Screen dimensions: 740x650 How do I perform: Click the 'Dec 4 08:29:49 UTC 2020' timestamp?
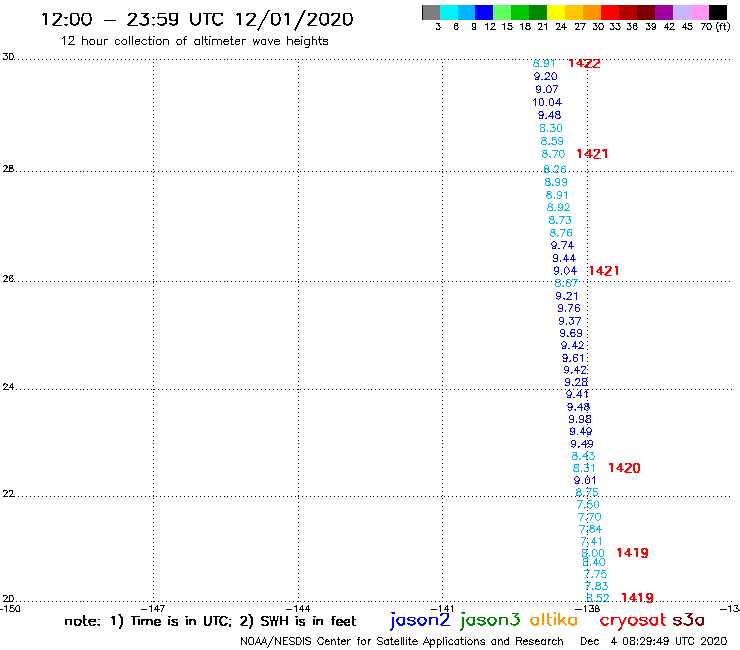pos(654,642)
